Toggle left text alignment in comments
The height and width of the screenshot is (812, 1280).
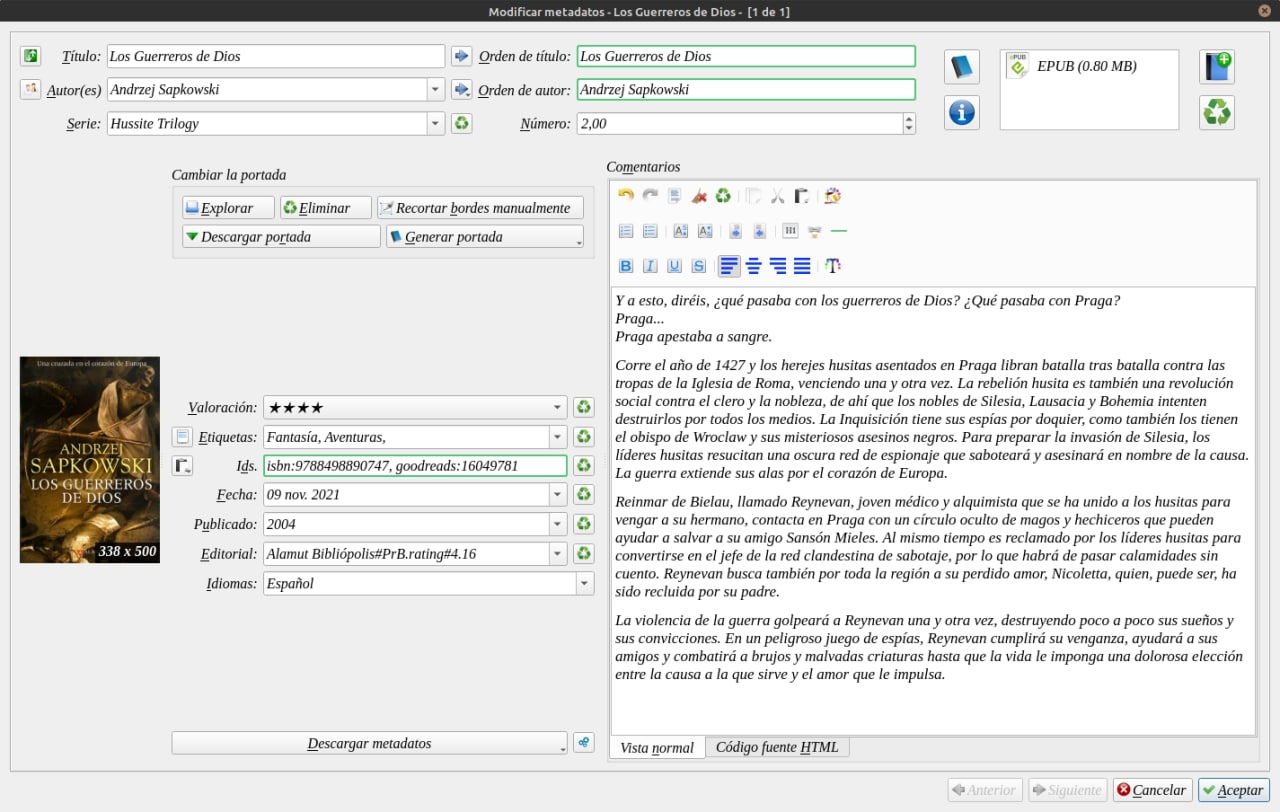[x=729, y=266]
